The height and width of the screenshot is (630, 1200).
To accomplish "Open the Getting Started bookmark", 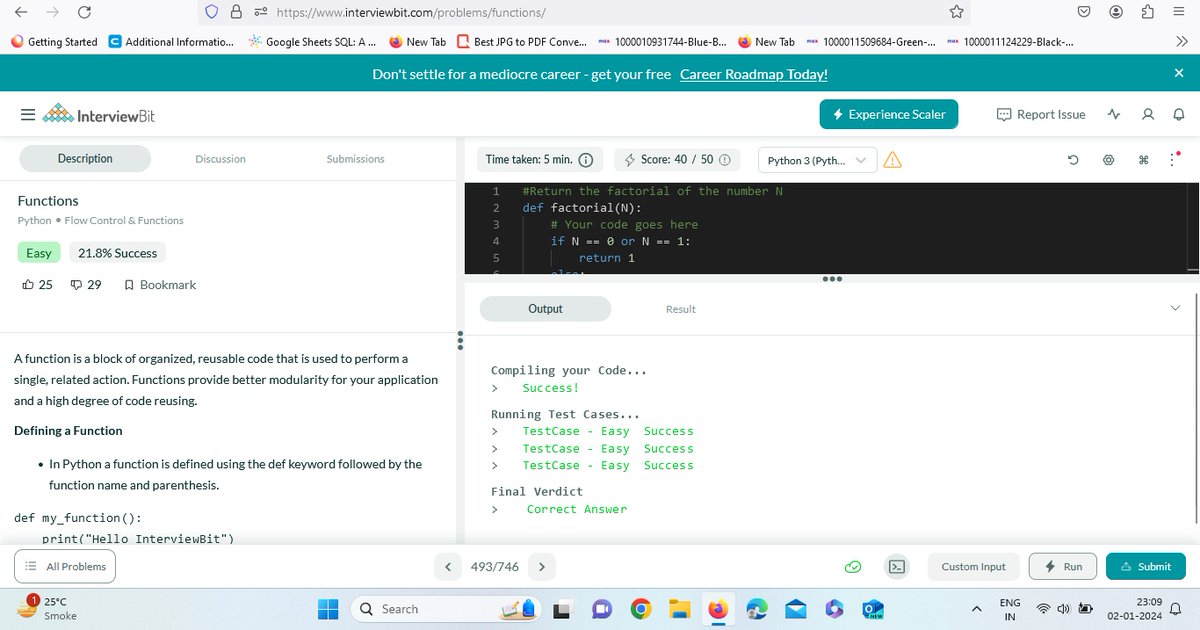I will (x=54, y=42).
